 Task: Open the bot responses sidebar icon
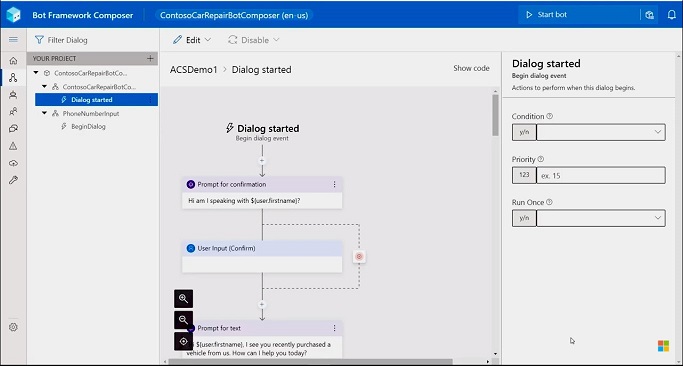click(14, 95)
